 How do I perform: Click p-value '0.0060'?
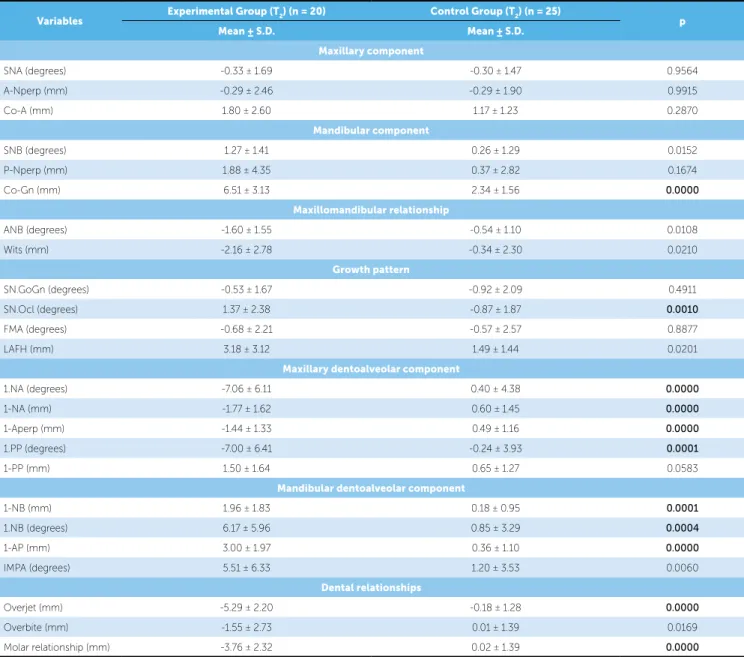pyautogui.click(x=682, y=568)
